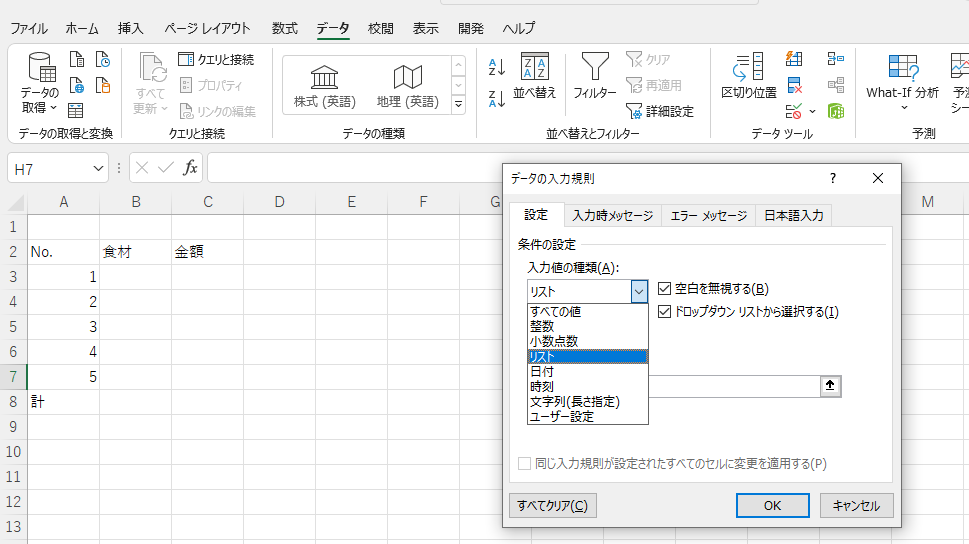Screen dimensions: 969x544
Task: Click OK in データの入力規則 dialog
Action: coord(772,506)
